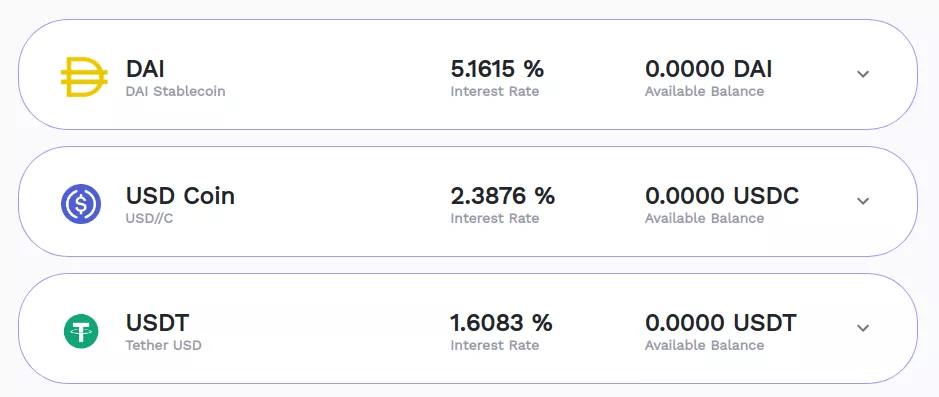Click Interest Rate label under DAI
Image resolution: width=939 pixels, height=397 pixels.
point(495,92)
